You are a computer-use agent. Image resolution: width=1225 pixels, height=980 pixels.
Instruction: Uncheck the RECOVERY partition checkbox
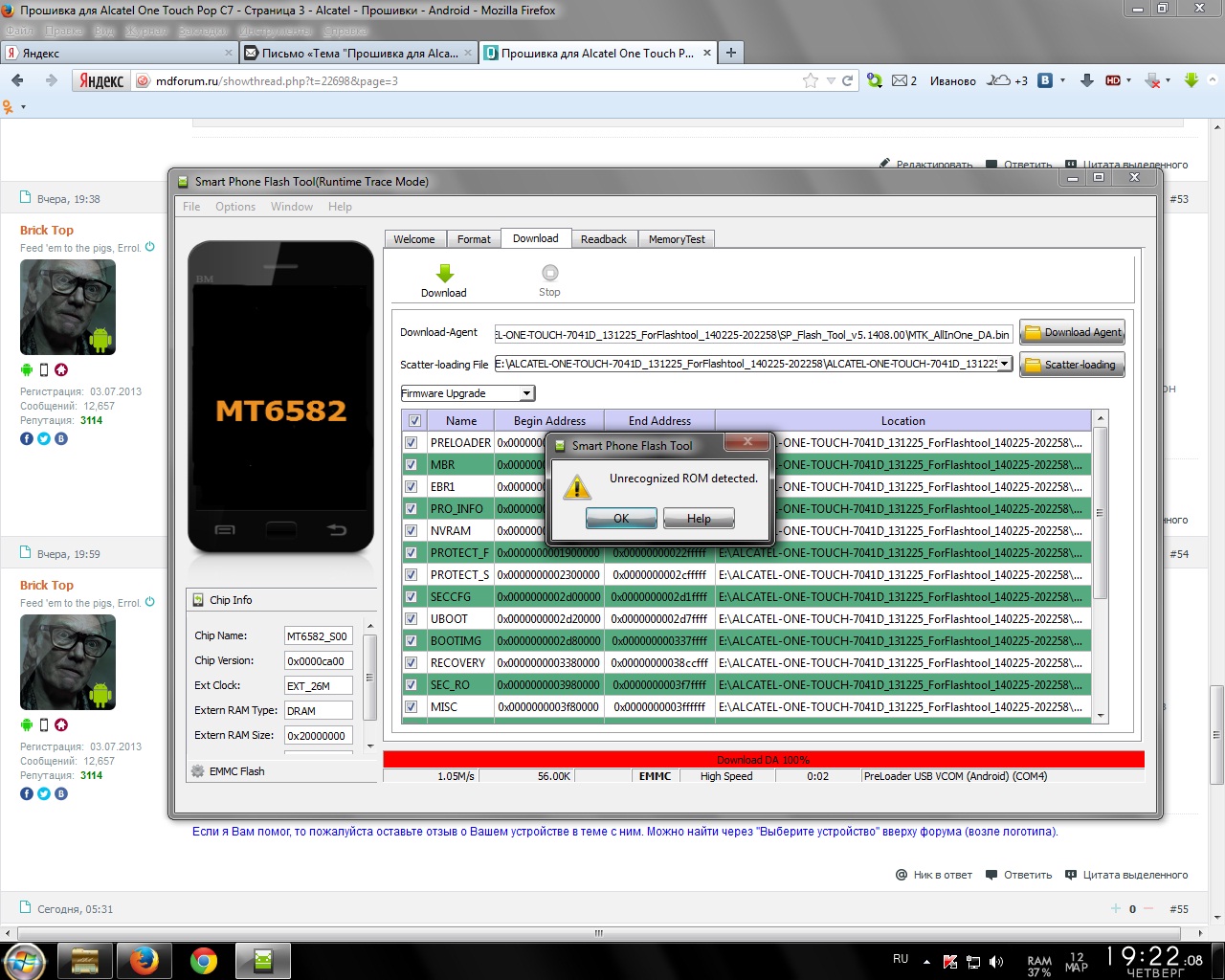[x=412, y=662]
